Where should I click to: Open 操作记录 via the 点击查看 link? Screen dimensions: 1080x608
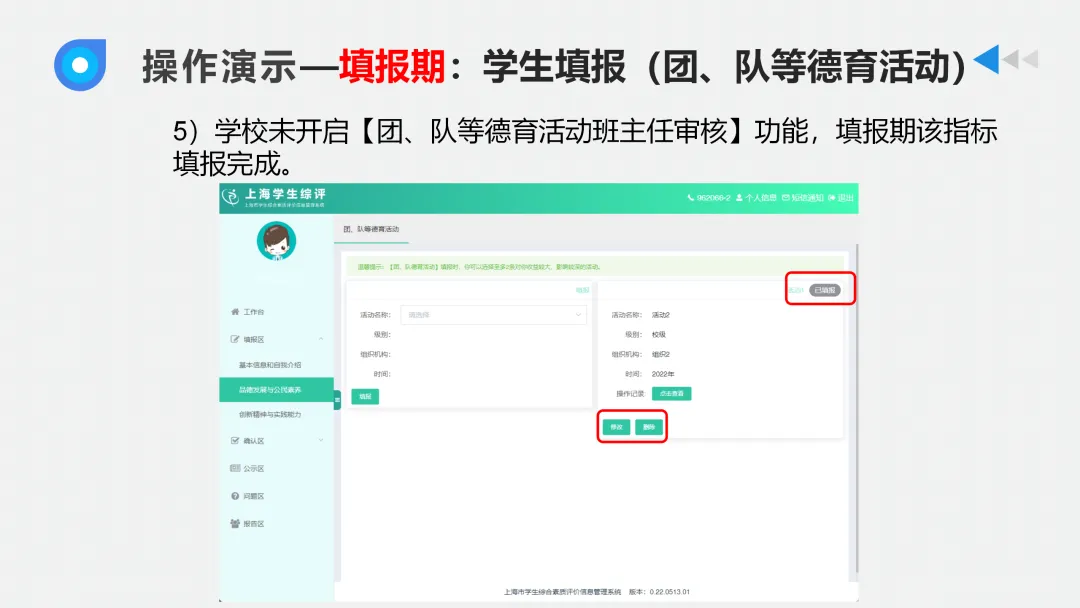[672, 394]
